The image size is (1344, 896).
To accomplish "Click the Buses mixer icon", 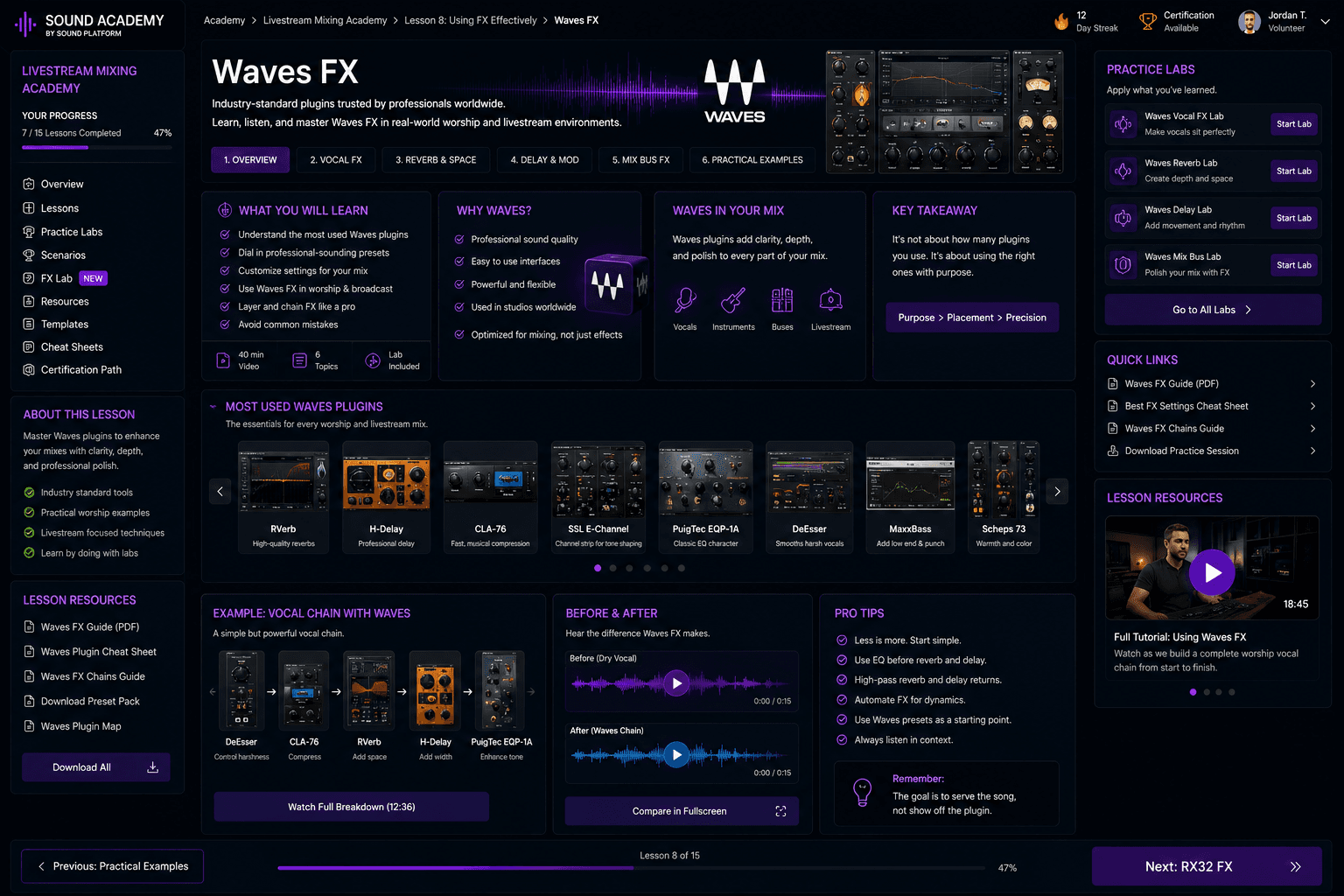I will coord(782,301).
